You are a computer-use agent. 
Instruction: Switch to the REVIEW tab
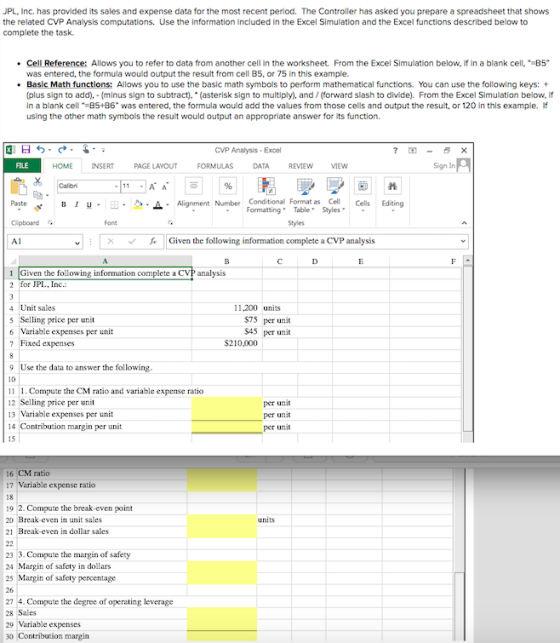pos(300,166)
